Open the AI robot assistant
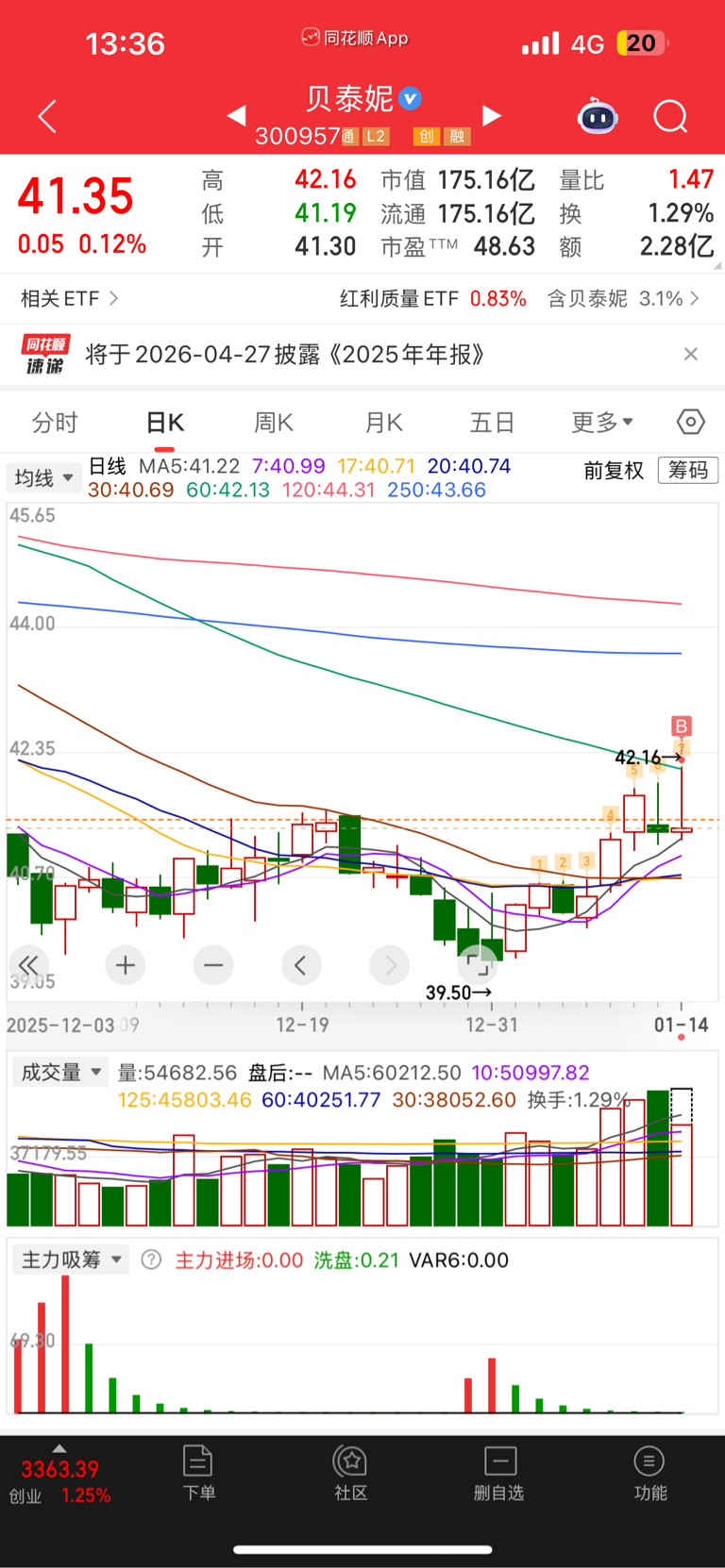725x1568 pixels. (x=598, y=116)
